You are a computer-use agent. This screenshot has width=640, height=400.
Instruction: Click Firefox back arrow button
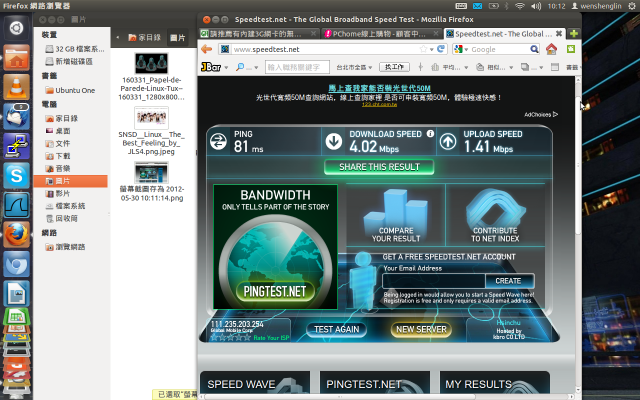coord(207,49)
